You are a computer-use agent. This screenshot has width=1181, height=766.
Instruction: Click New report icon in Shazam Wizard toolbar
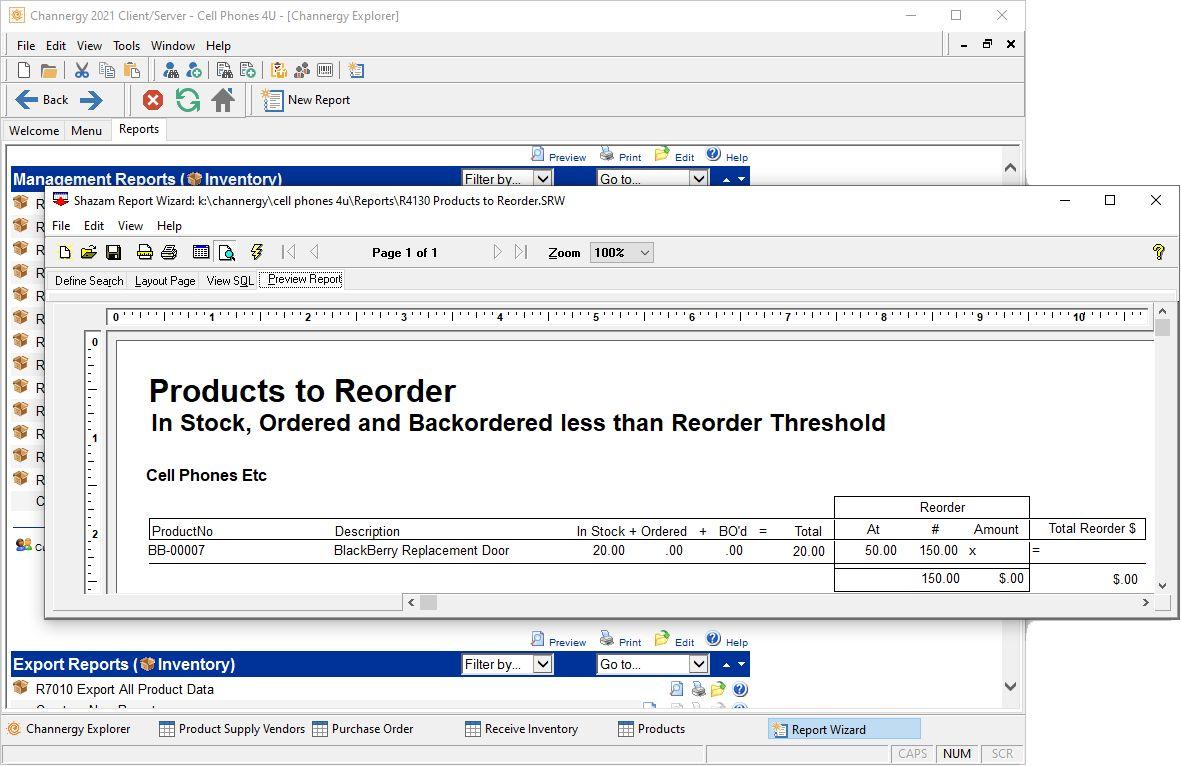click(65, 252)
